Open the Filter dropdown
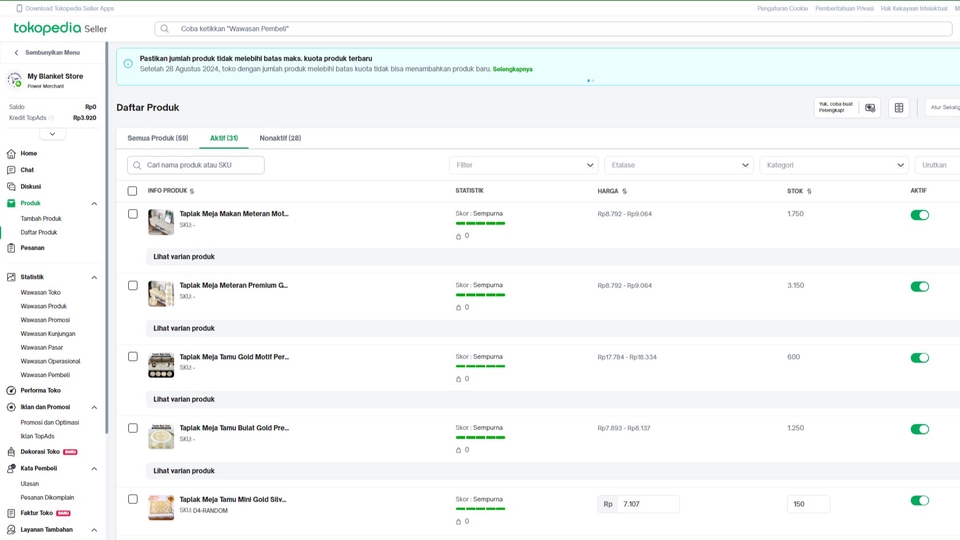The height and width of the screenshot is (540, 960). [x=524, y=165]
